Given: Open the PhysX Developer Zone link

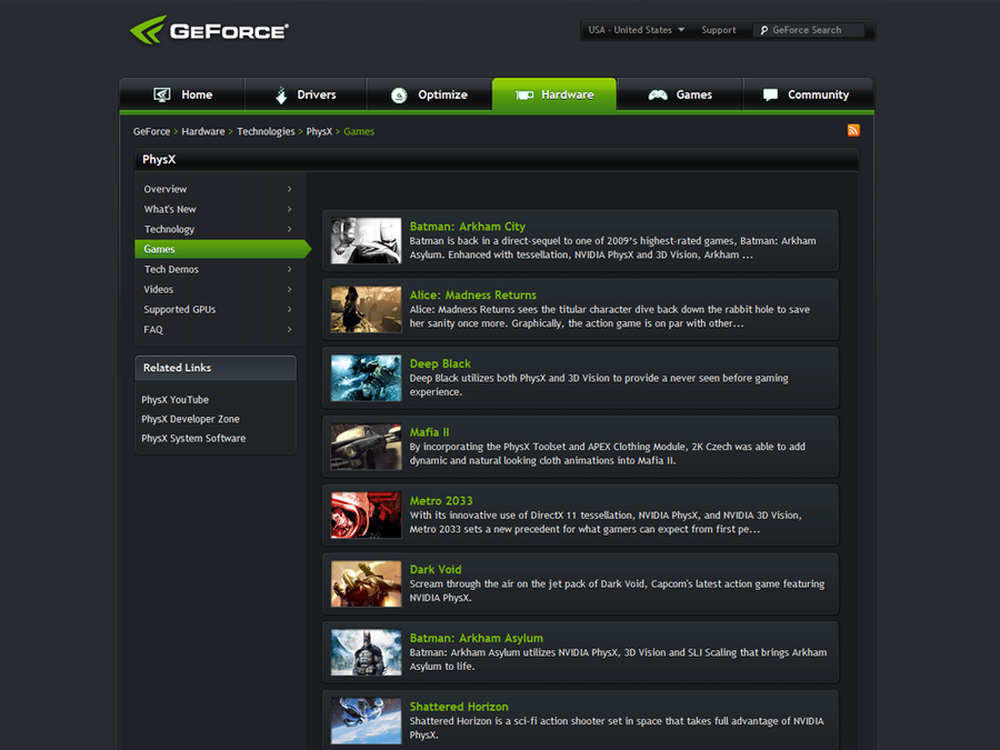Looking at the screenshot, I should point(190,419).
